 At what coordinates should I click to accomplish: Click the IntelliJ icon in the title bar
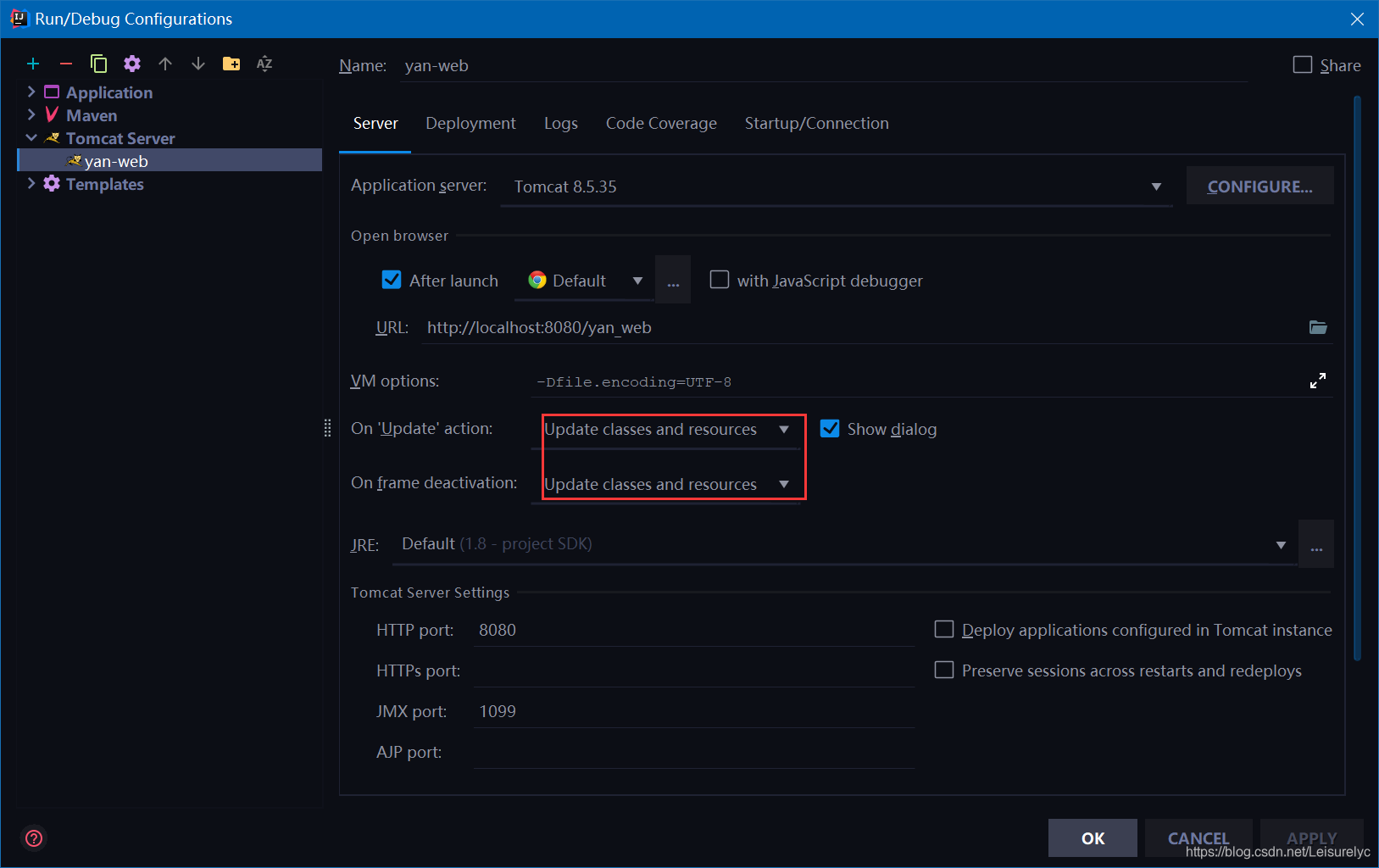[18, 18]
